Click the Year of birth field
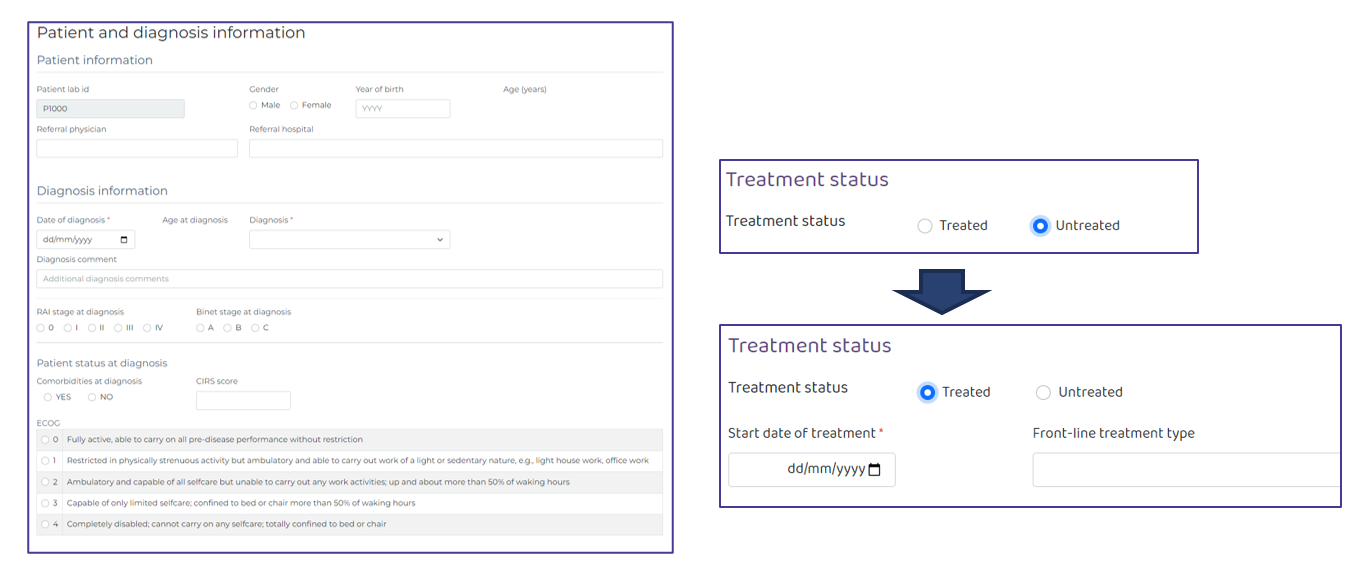Screen dimensions: 1358x567 pyautogui.click(x=402, y=109)
